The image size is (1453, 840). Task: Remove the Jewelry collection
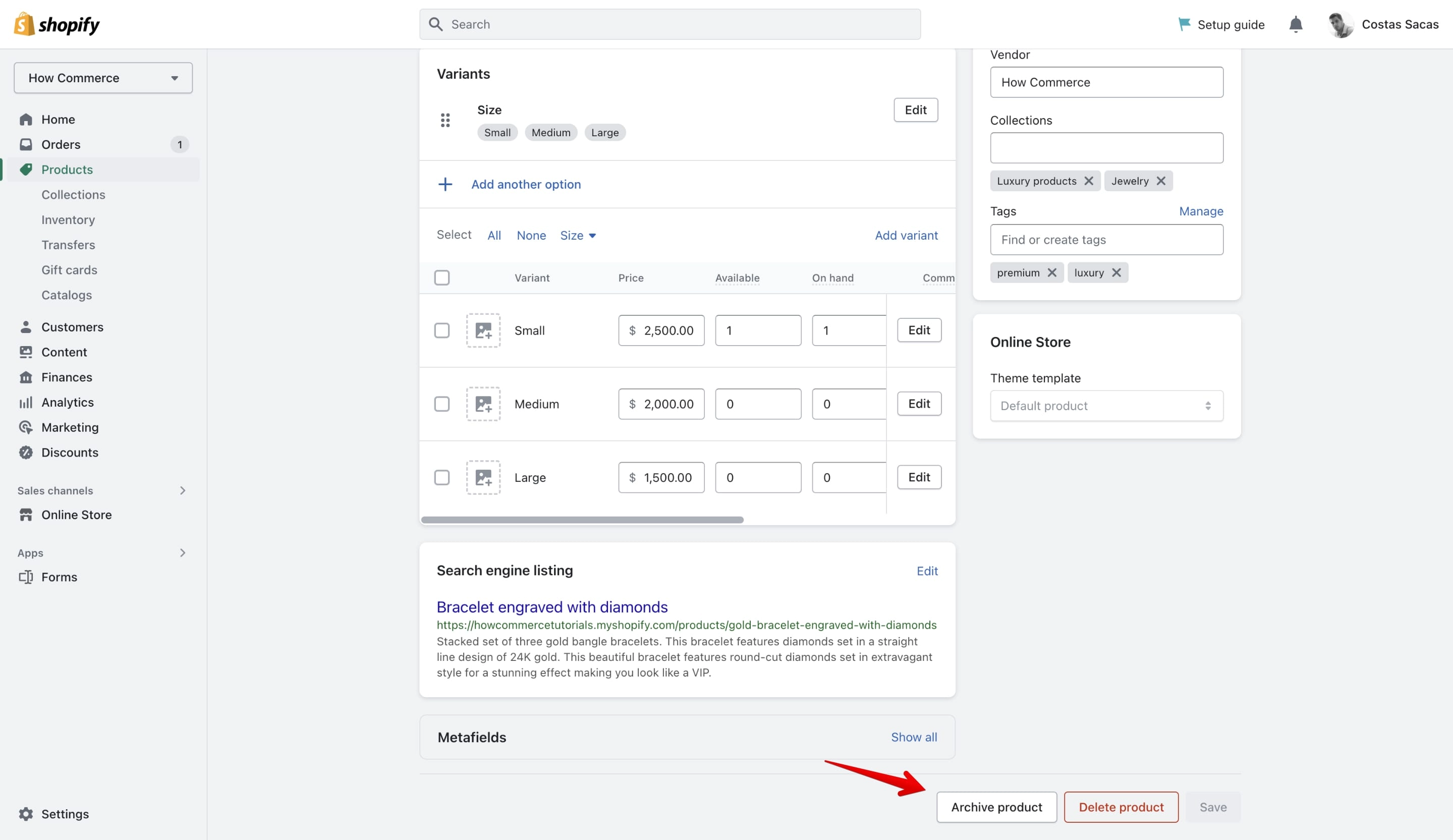click(1161, 181)
